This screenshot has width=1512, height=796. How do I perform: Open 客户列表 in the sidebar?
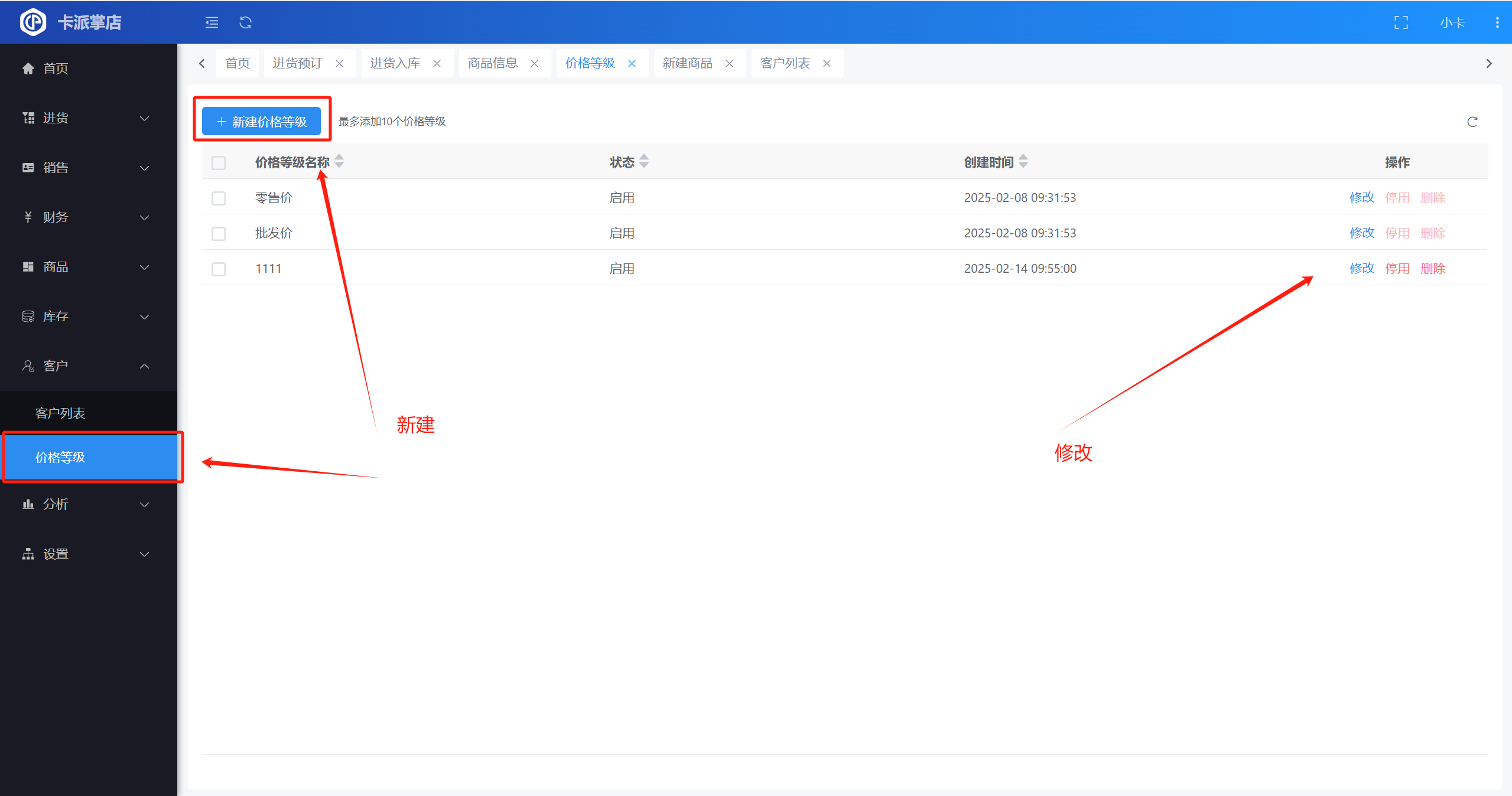point(60,413)
